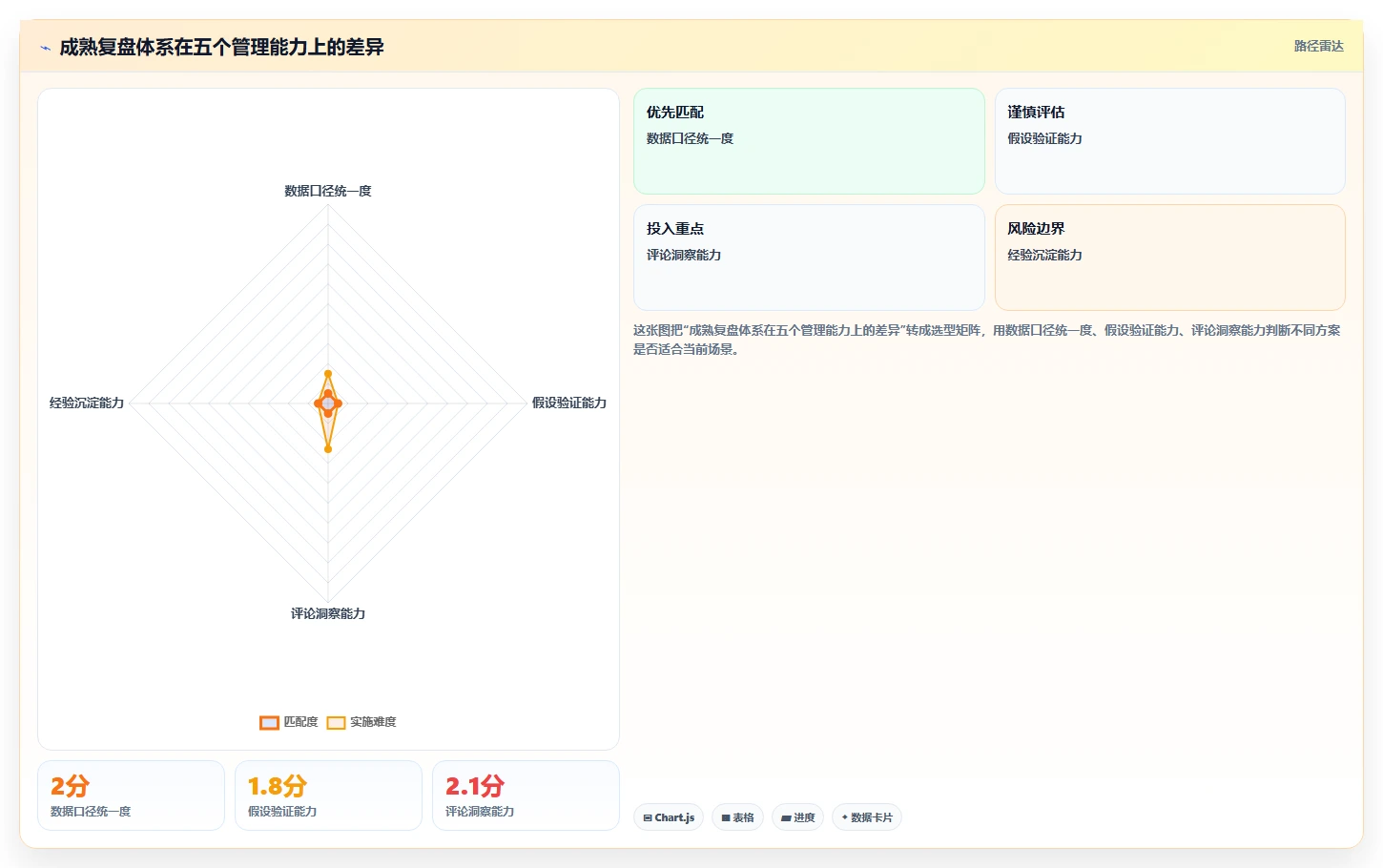
Task: Toggle 匹配度 legend swatch
Action: 269,722
